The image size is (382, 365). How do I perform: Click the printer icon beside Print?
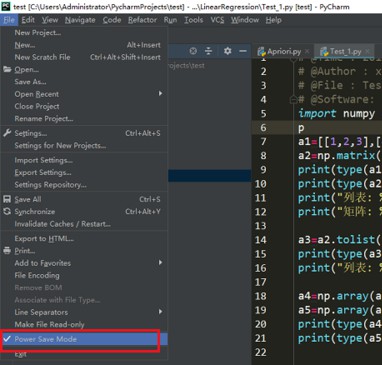tap(7, 251)
